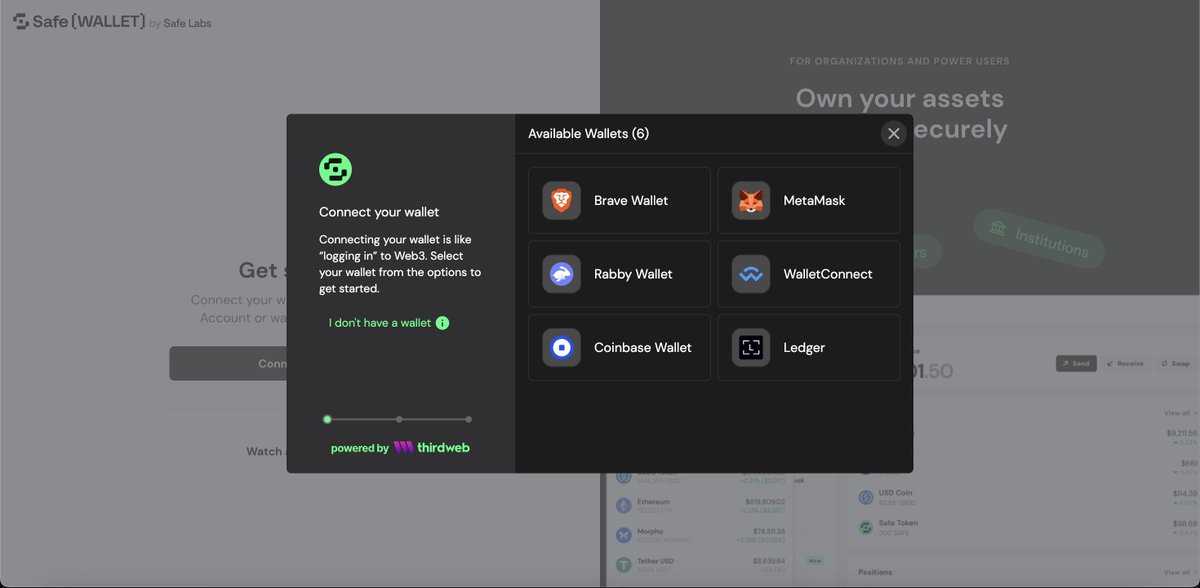Click the $114.39 value in background

click(x=1185, y=493)
